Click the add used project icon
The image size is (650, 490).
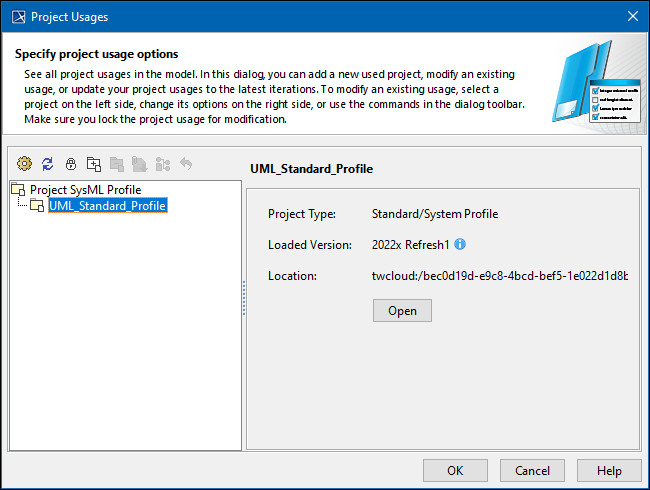tap(93, 164)
